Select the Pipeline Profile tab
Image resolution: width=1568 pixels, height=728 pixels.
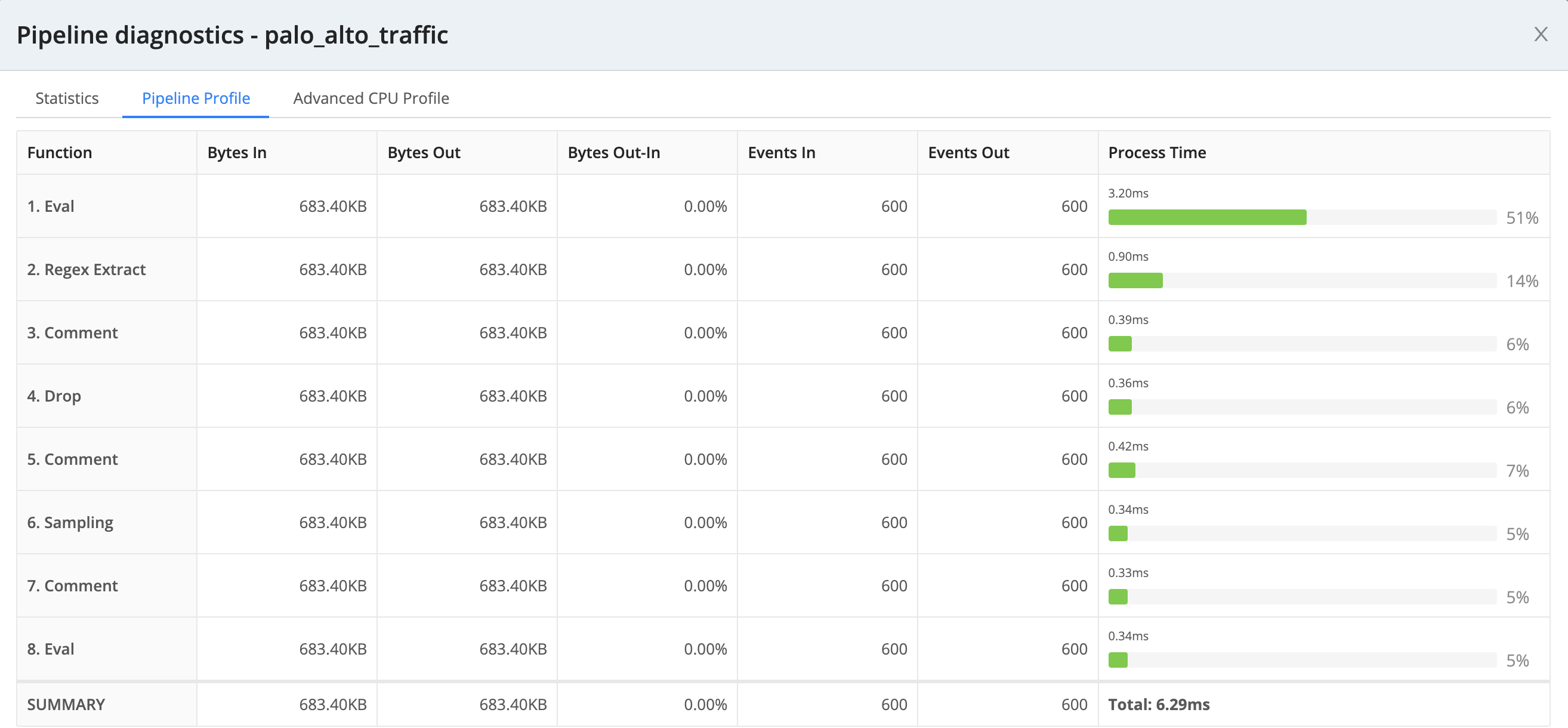click(195, 98)
